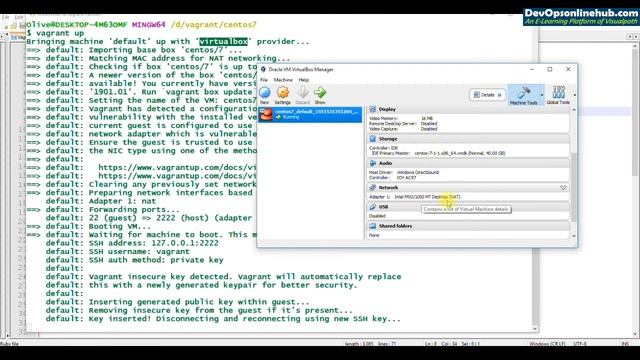The image size is (640, 360).
Task: Click the Storage section header
Action: (x=468, y=139)
